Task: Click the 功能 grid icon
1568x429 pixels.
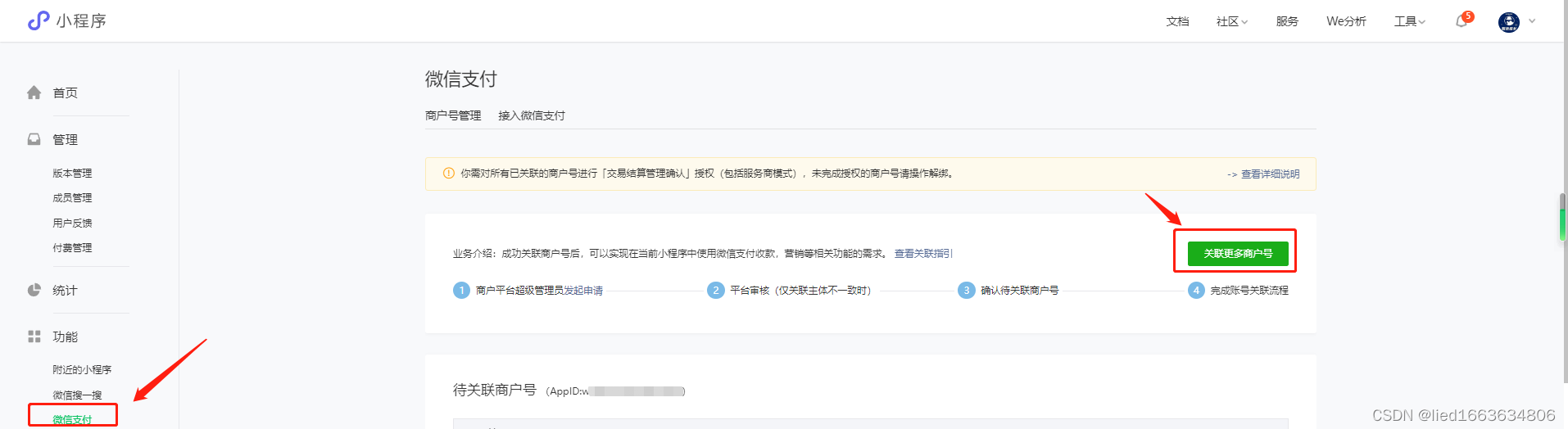Action: pos(34,336)
